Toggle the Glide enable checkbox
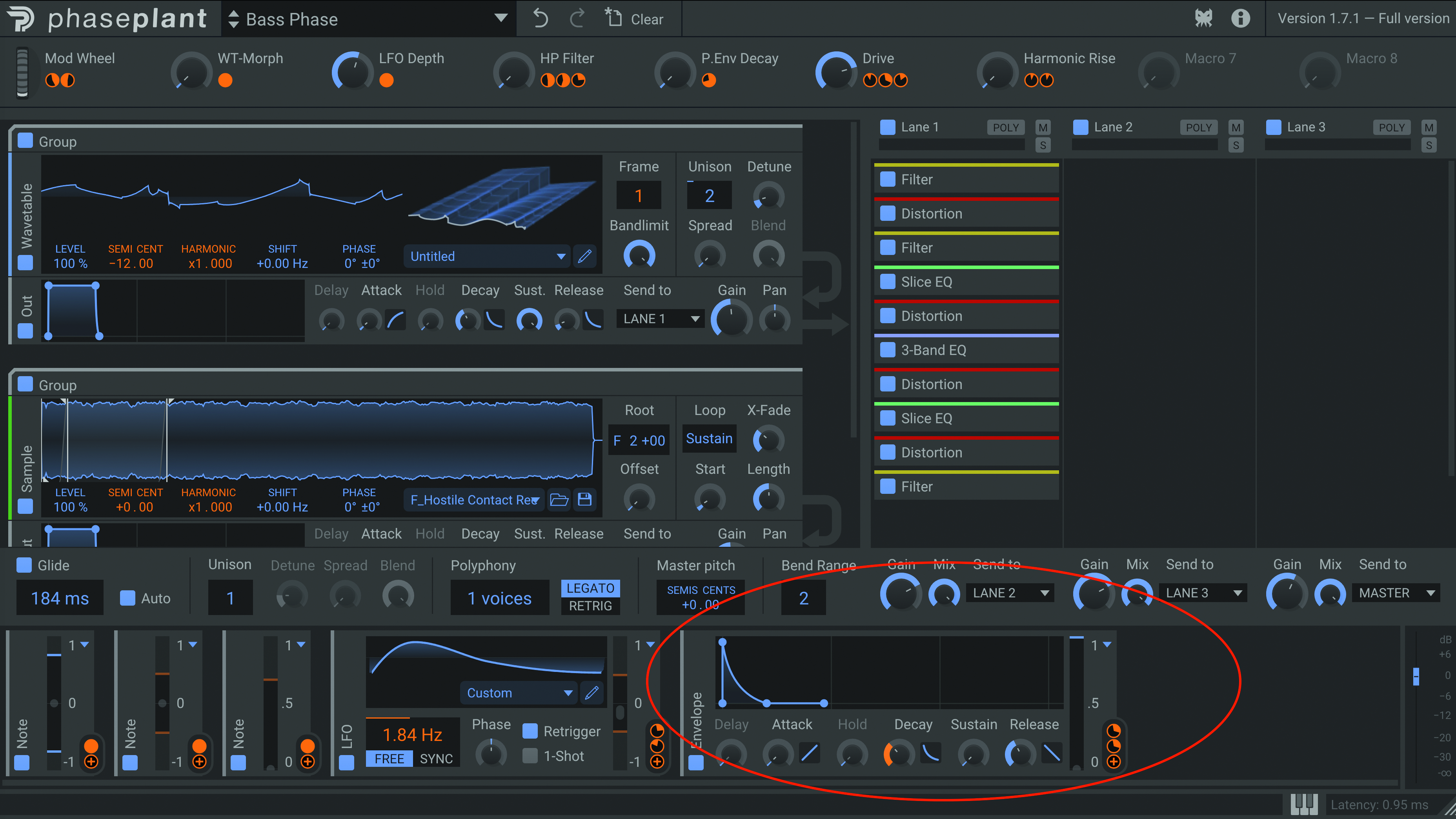This screenshot has height=819, width=1456. [x=24, y=565]
